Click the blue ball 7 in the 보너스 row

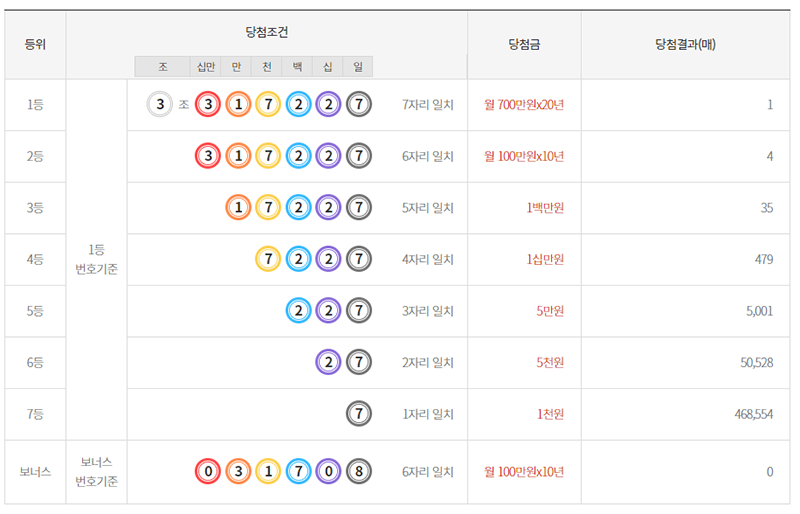coord(298,472)
